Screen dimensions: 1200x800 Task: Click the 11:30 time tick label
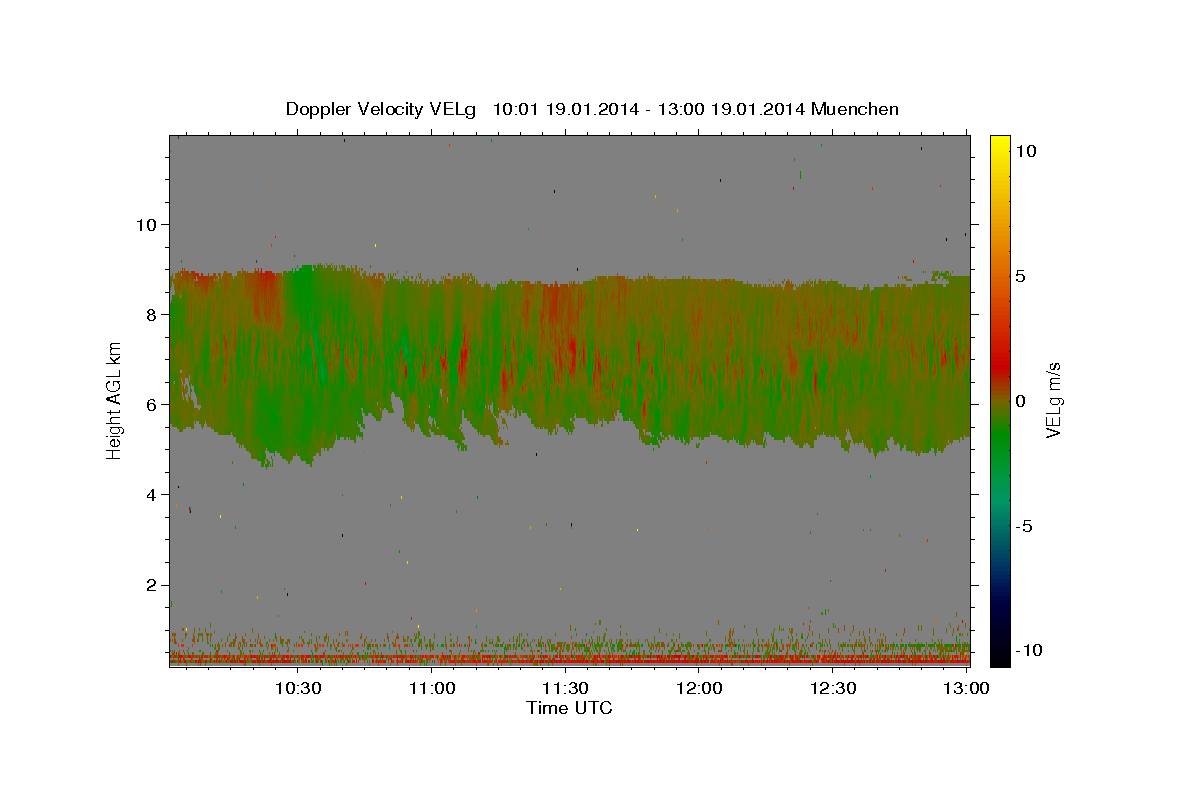(x=565, y=688)
